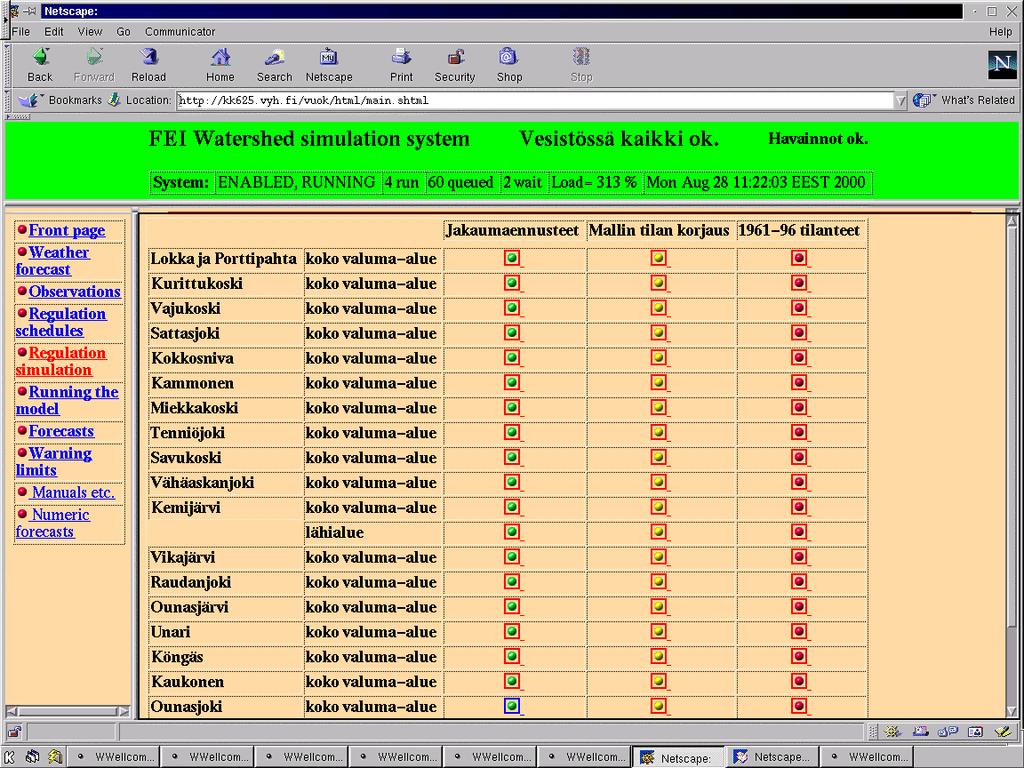Open the Weather forecast link
The height and width of the screenshot is (768, 1024).
[x=52, y=261]
